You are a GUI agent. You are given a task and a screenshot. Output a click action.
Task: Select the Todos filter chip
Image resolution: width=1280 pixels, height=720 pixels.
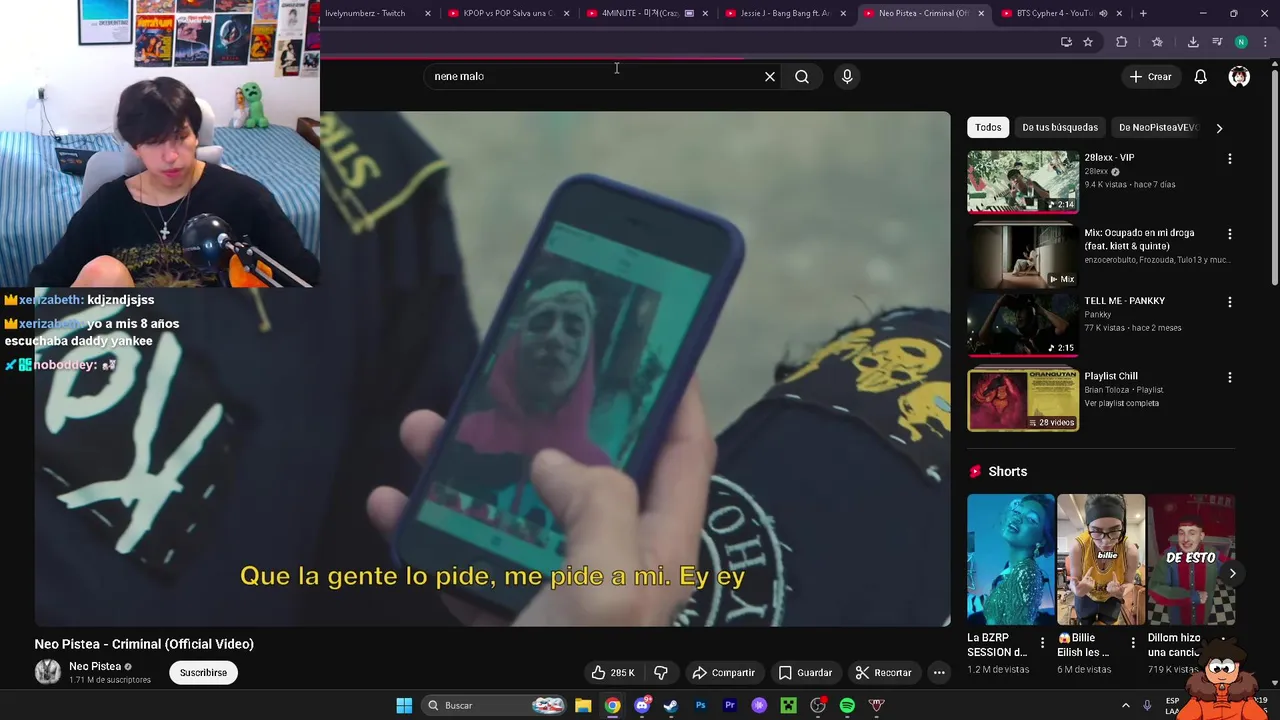coord(988,128)
